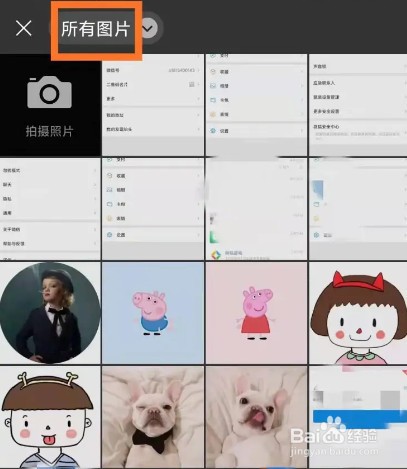Choose the cartoon girl with red horn headband
Screen dimensions: 407x469
(358, 313)
